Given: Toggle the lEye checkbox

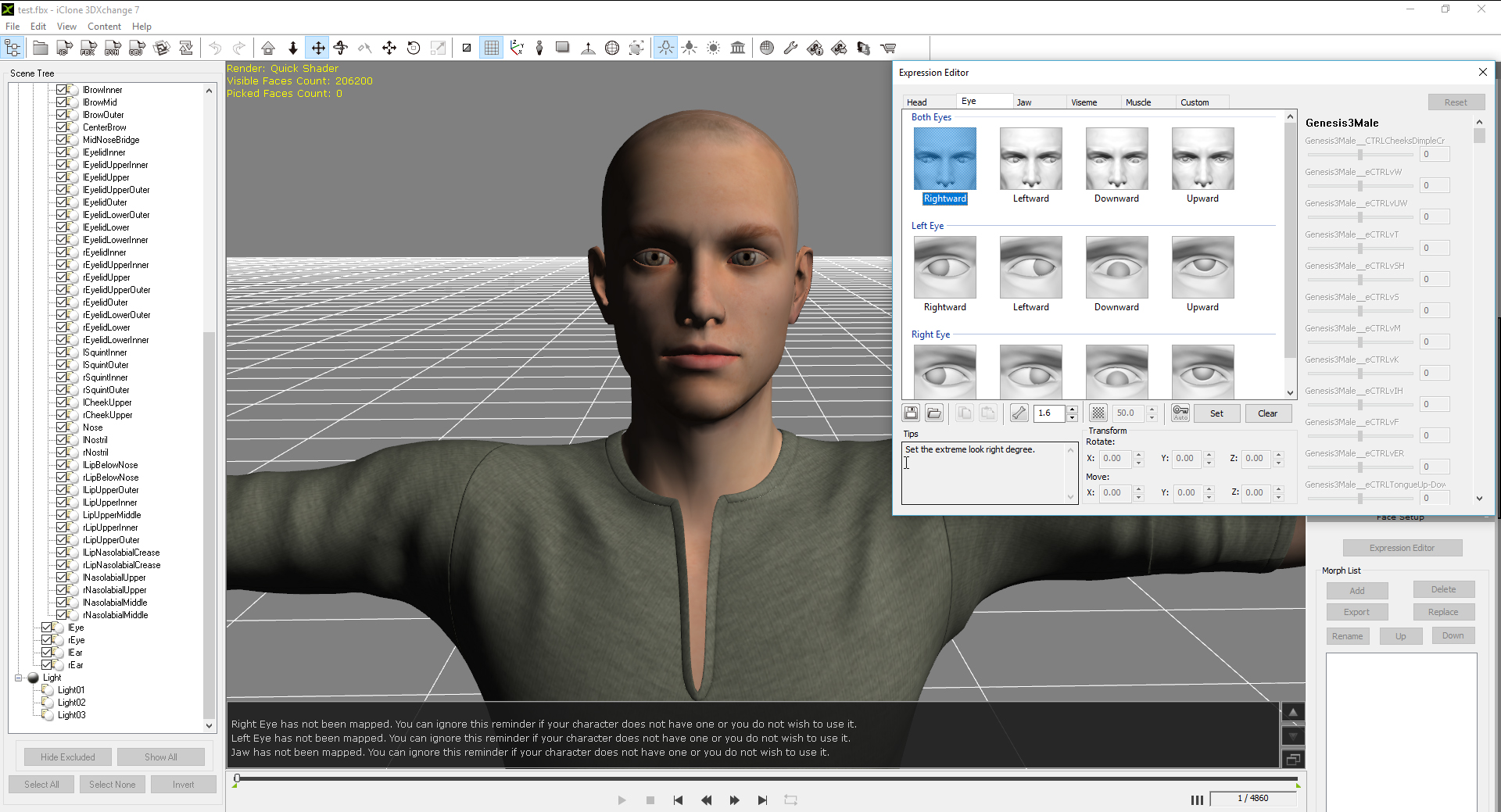Looking at the screenshot, I should pyautogui.click(x=47, y=628).
